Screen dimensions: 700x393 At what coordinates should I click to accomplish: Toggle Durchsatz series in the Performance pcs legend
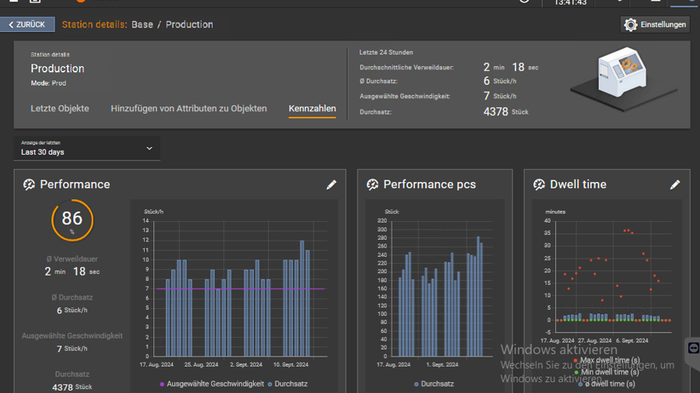[434, 384]
